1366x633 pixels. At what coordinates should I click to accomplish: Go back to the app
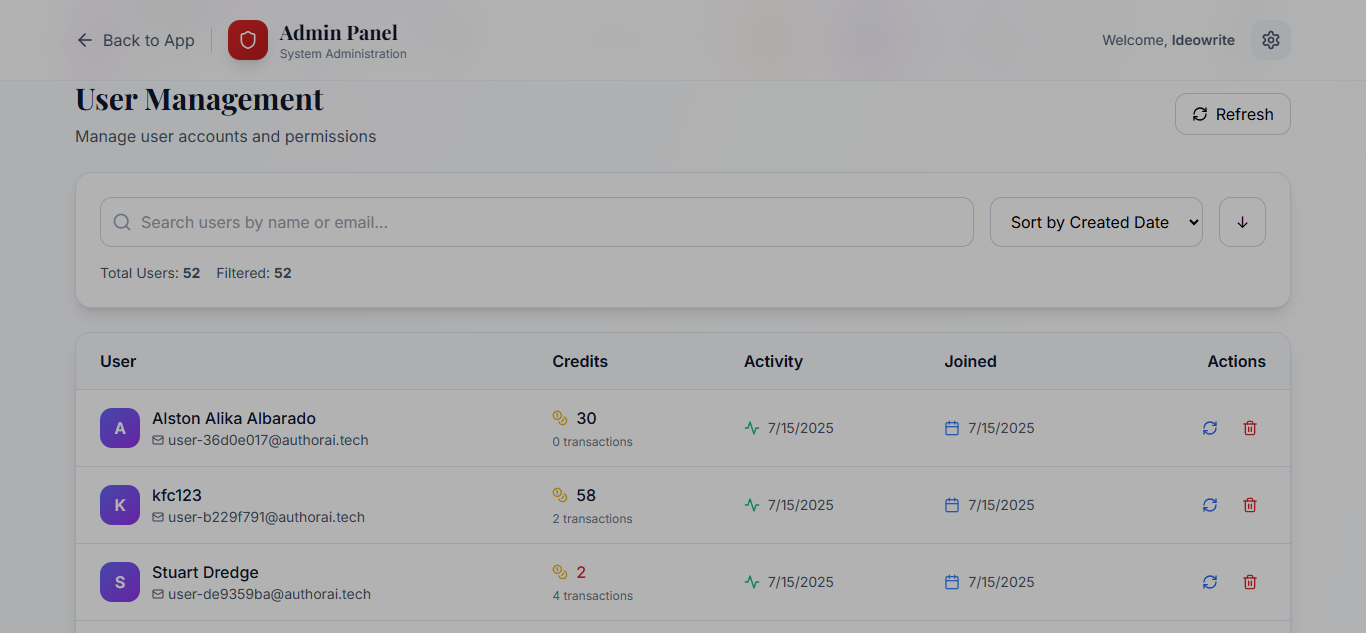click(x=136, y=40)
